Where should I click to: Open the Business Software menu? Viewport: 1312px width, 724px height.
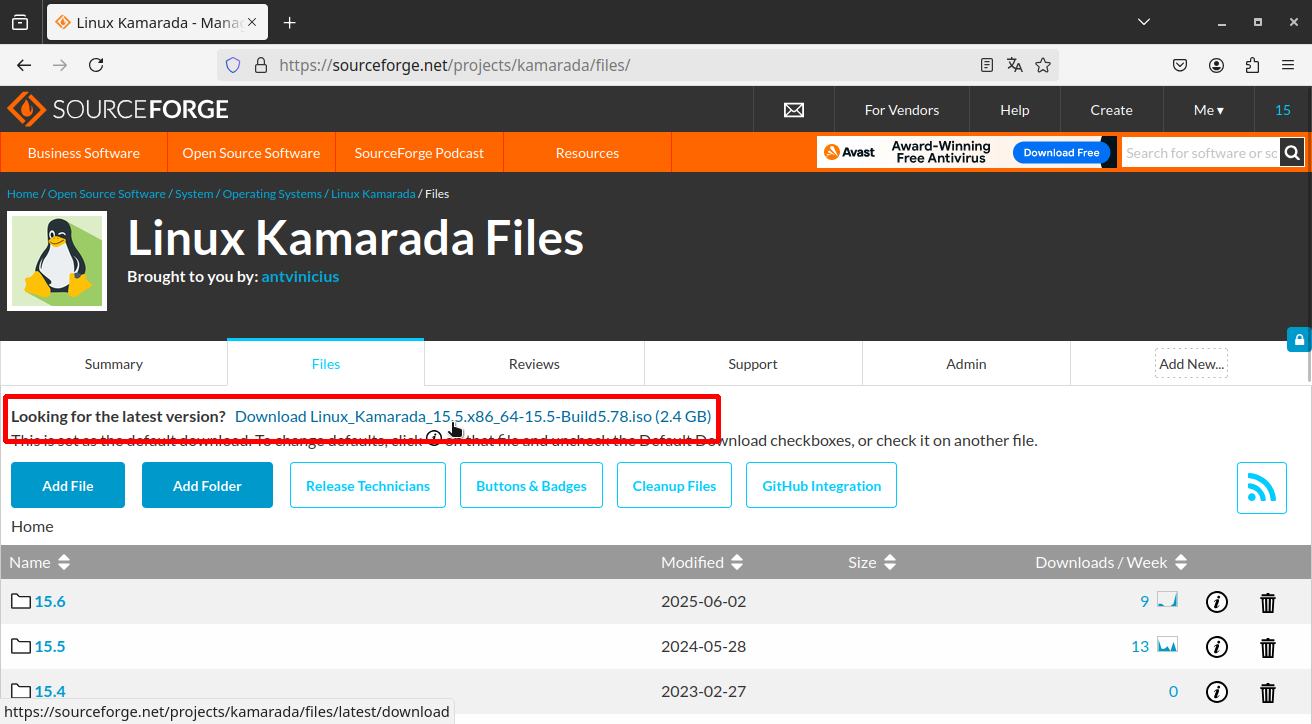(84, 153)
